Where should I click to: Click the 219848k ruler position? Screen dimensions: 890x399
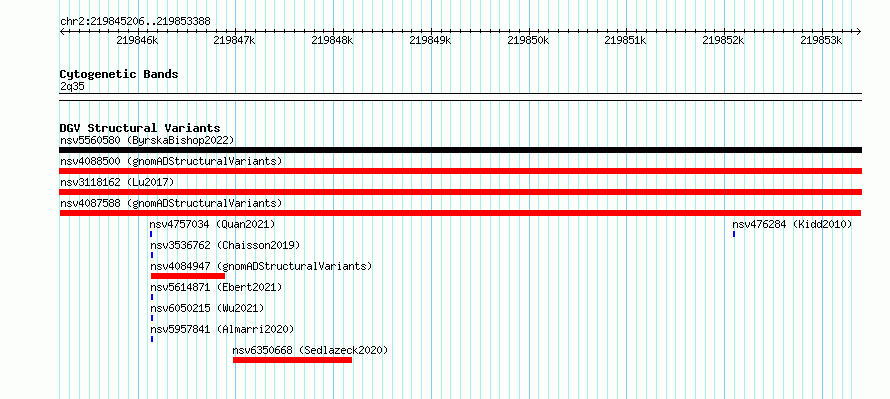tap(333, 40)
